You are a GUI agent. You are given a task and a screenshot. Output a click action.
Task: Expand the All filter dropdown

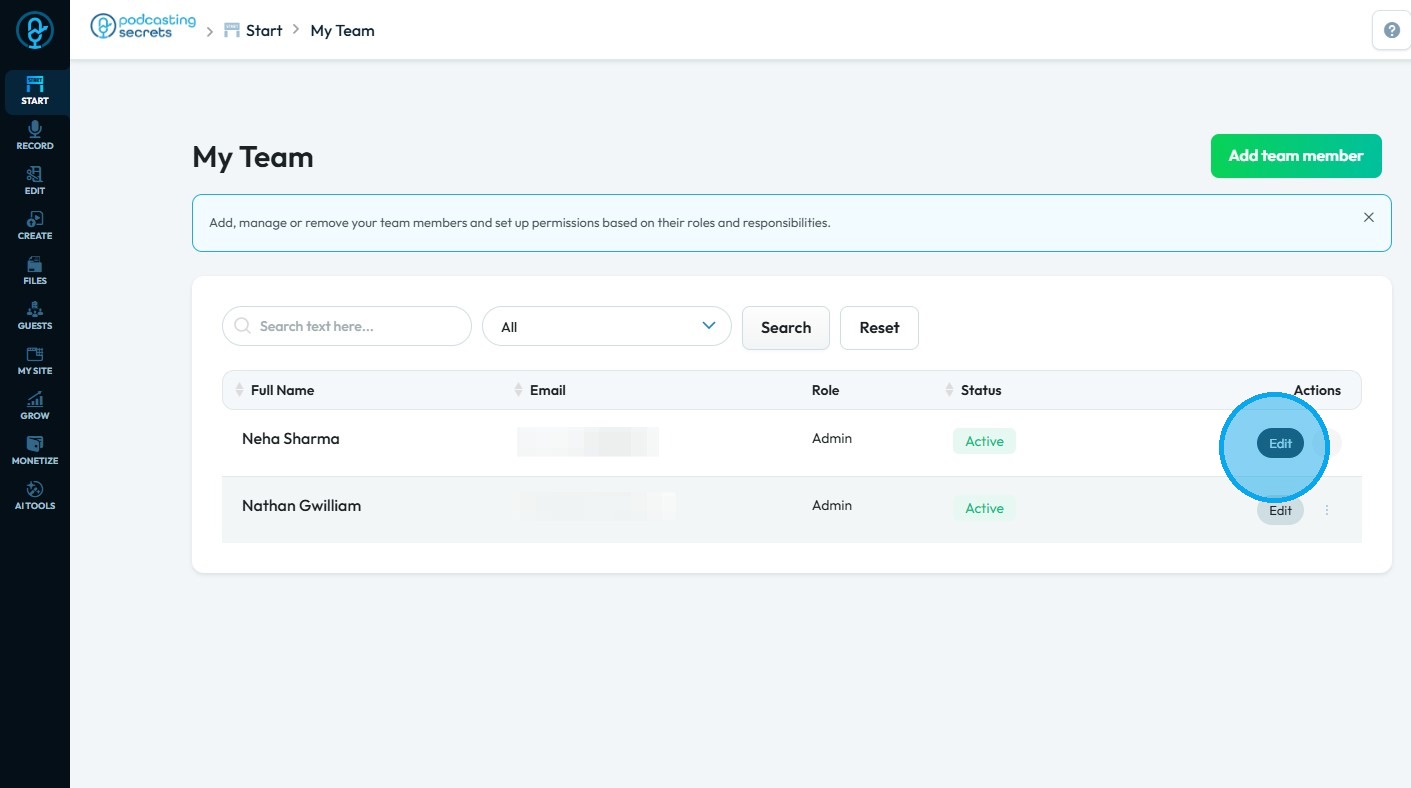606,327
